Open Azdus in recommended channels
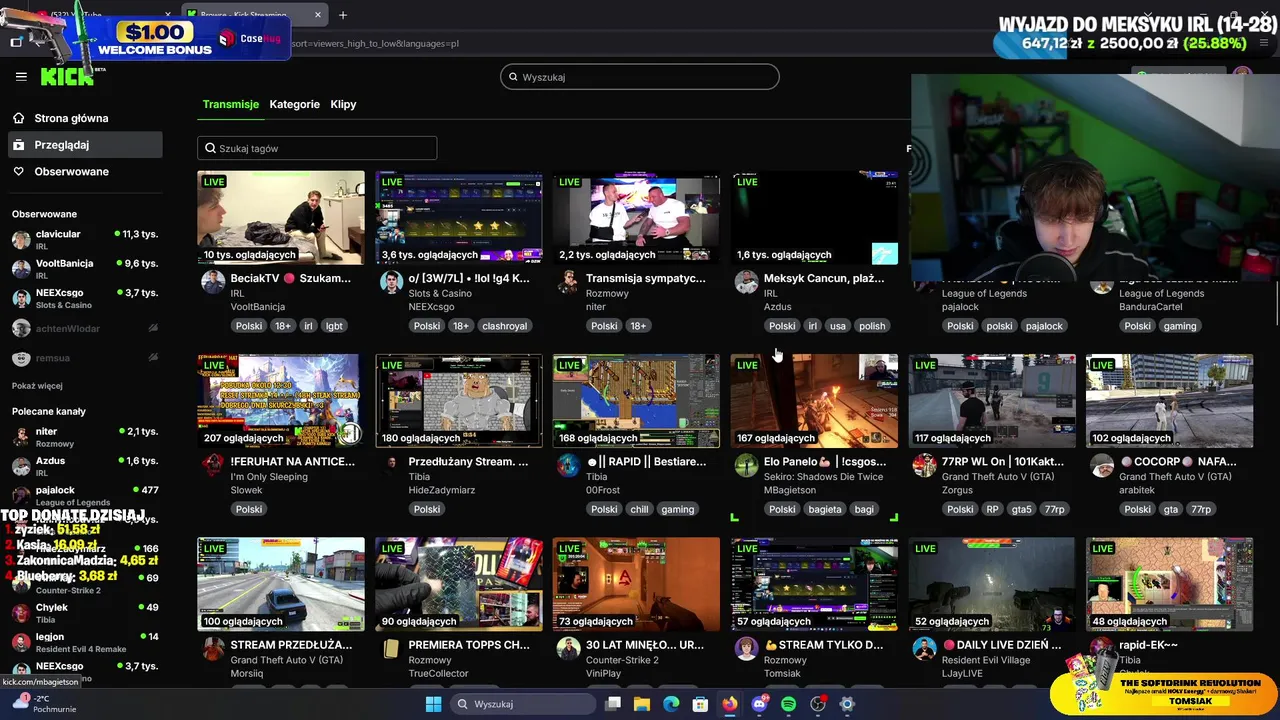The height and width of the screenshot is (720, 1280). click(x=85, y=466)
